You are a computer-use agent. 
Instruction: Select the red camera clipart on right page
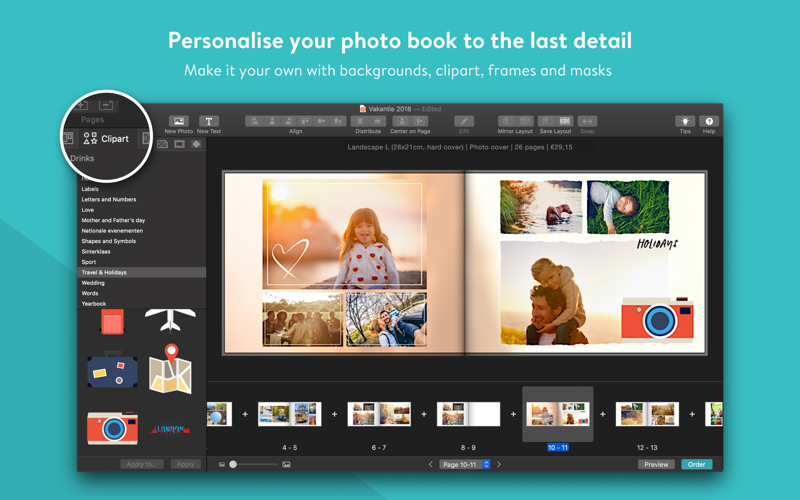tap(658, 319)
